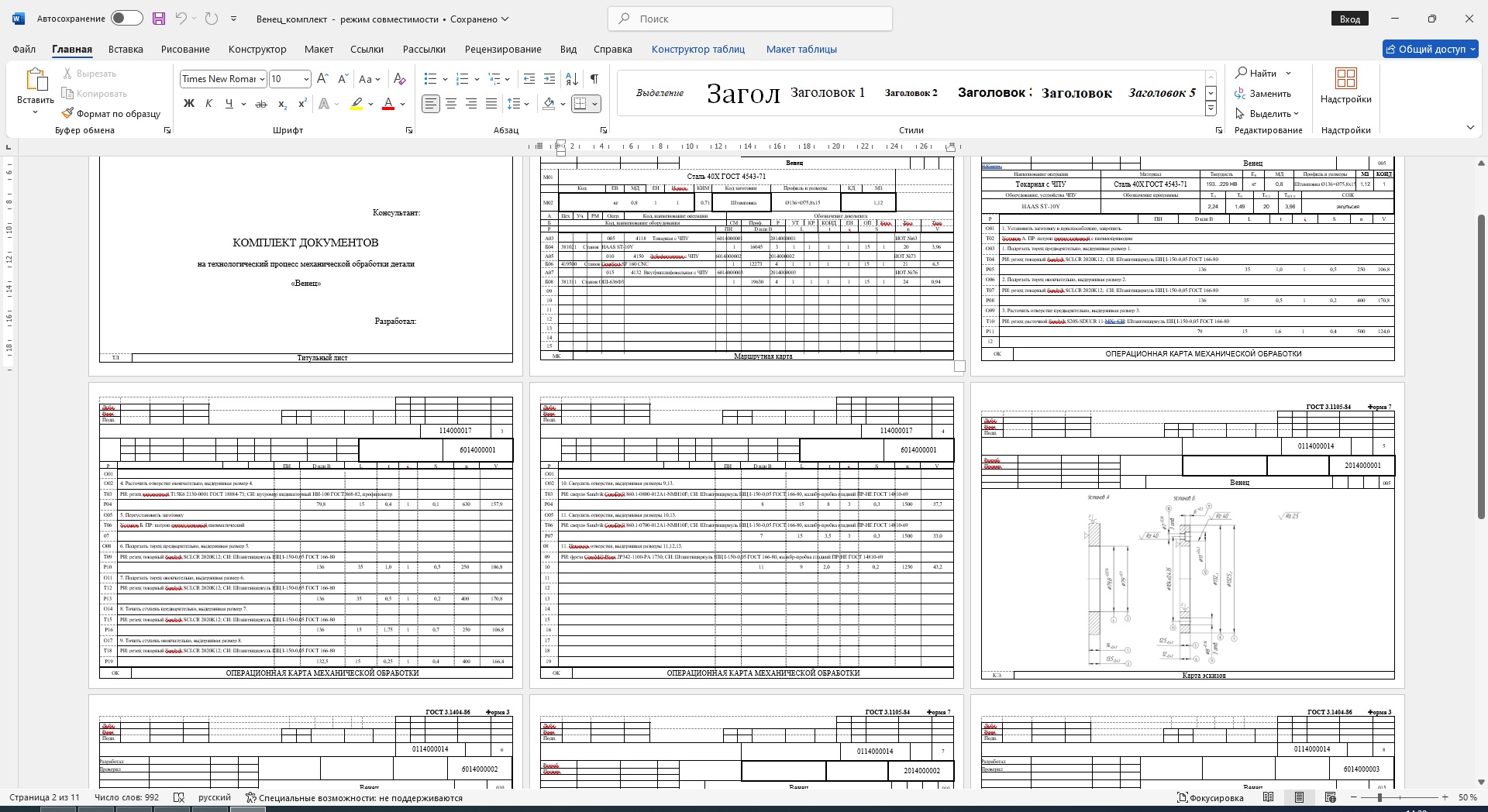Open the Вставка ribbon tab
This screenshot has height=812, width=1488.
(126, 49)
